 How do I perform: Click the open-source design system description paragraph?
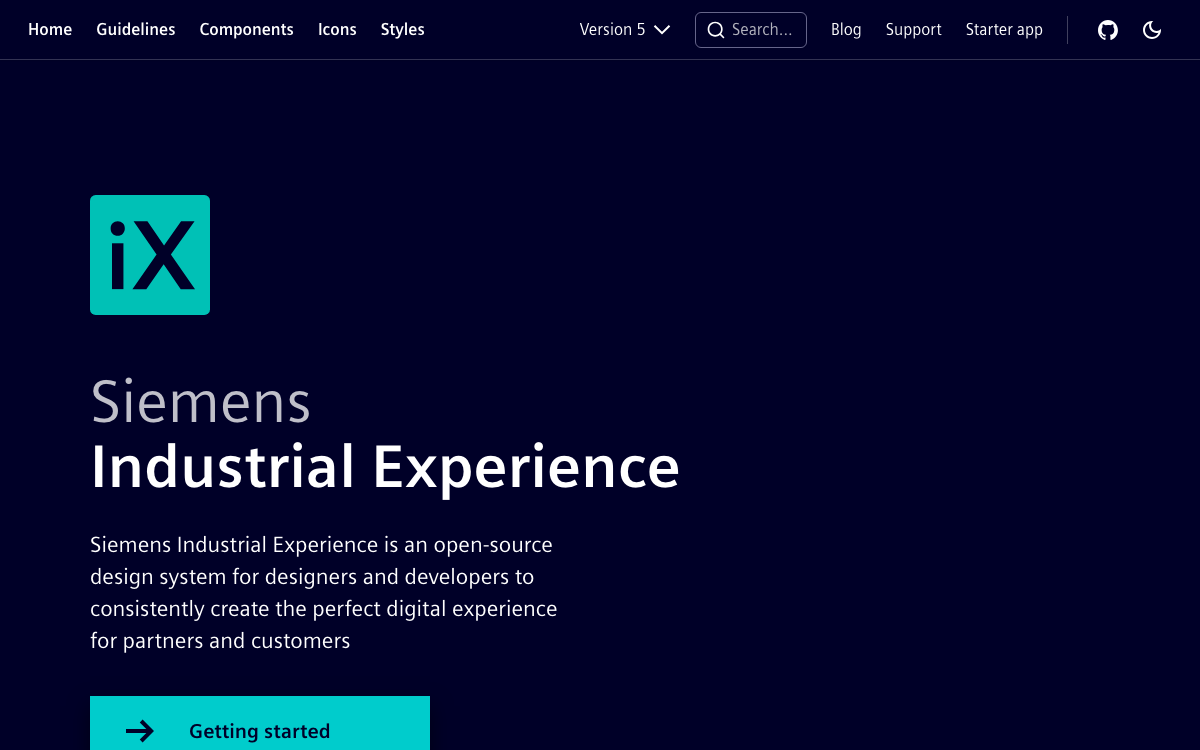[324, 593]
